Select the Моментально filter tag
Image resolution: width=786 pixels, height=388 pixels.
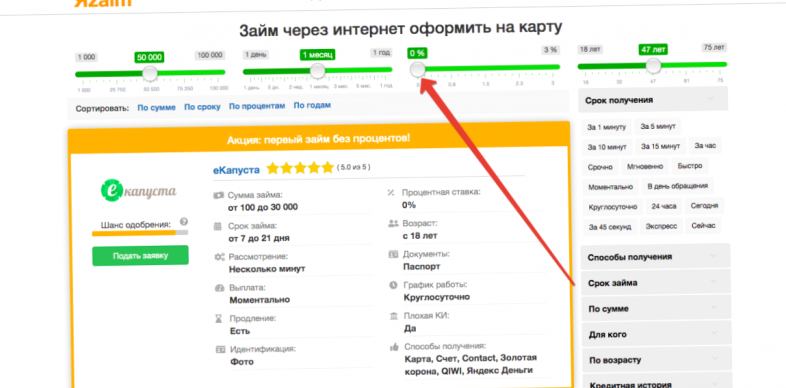click(x=611, y=187)
